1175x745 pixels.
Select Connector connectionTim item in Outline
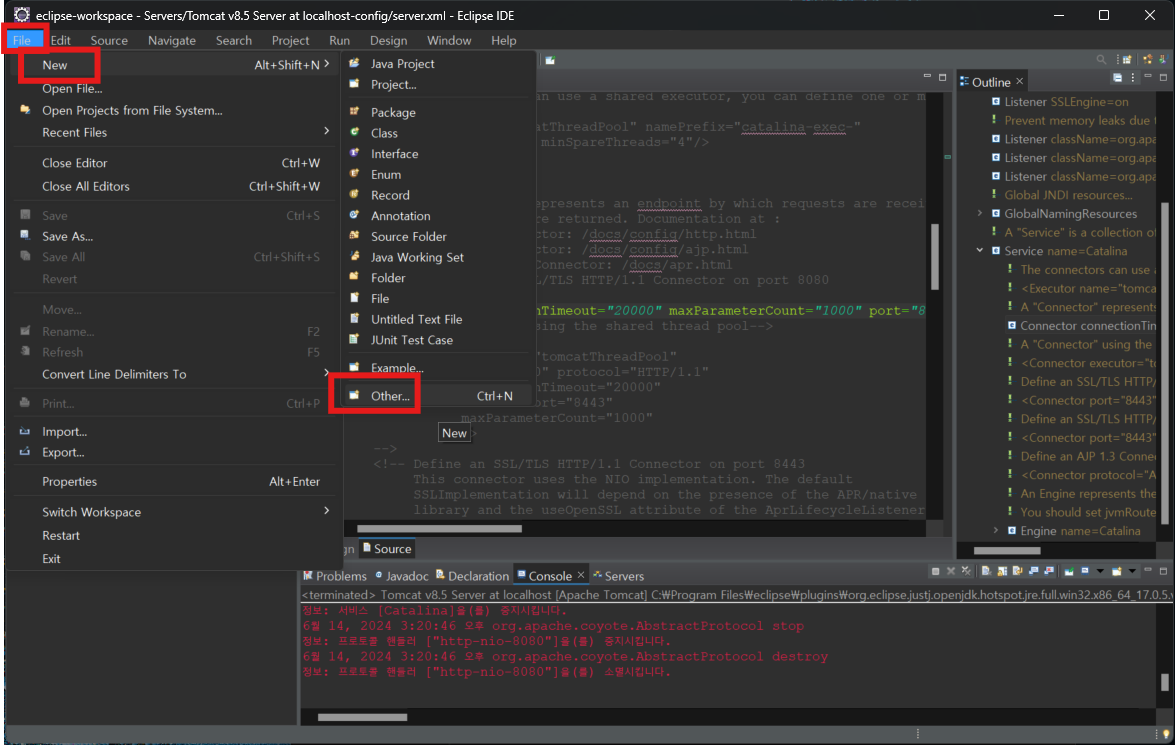pos(1081,325)
